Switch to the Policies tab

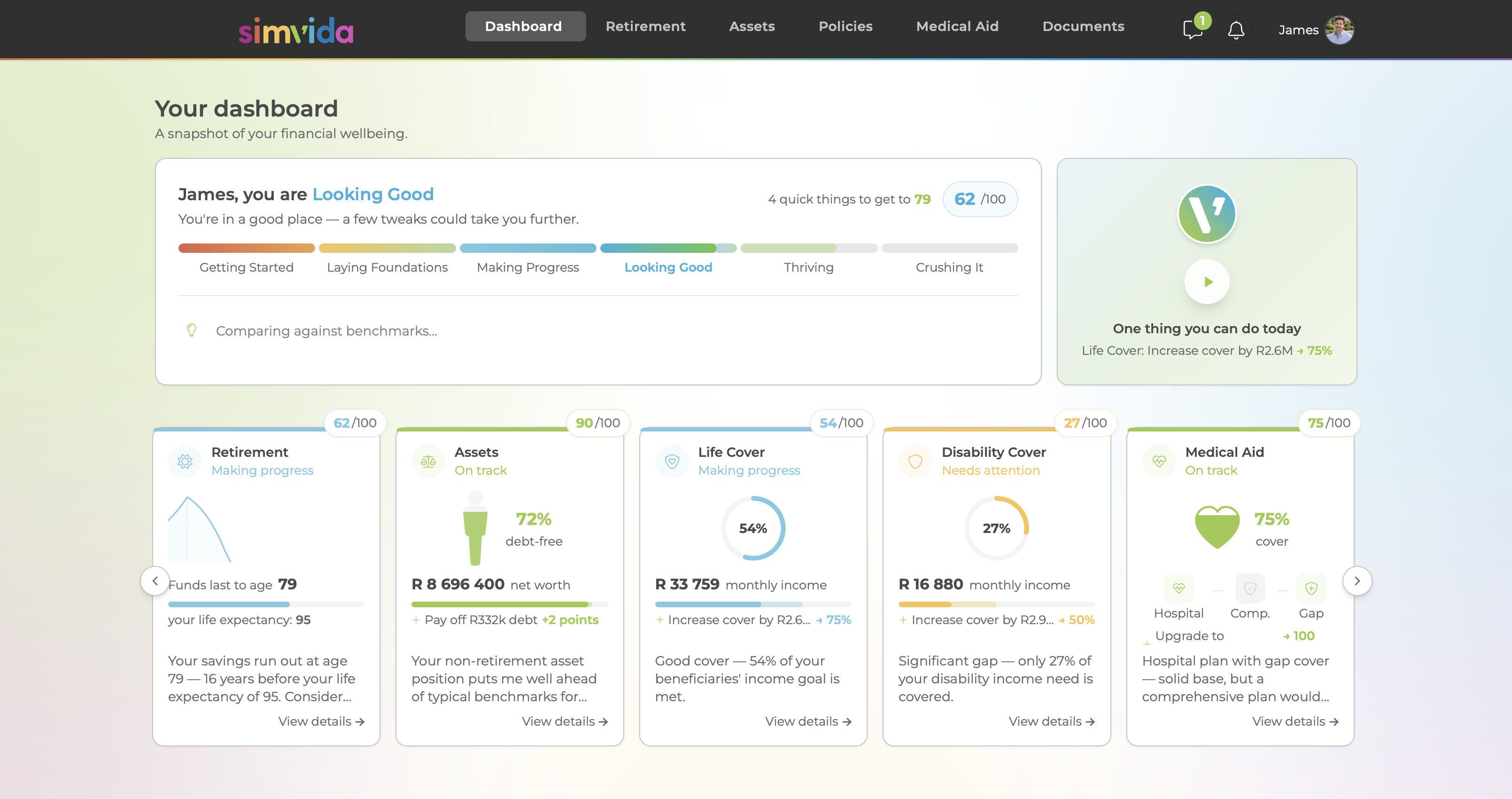click(845, 26)
